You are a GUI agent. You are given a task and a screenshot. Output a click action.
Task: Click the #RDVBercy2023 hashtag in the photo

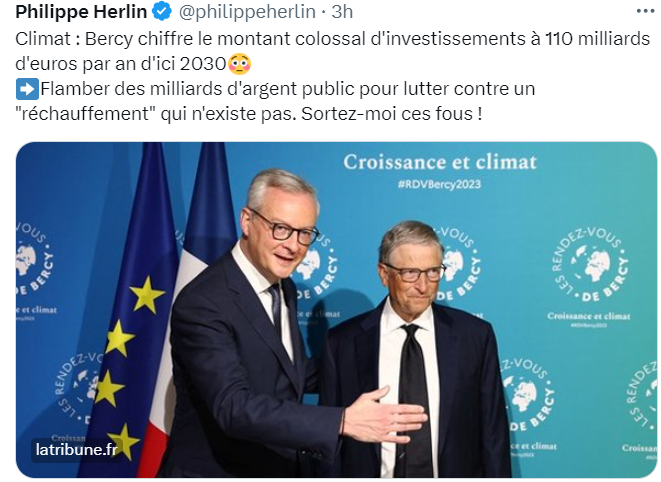tap(441, 184)
